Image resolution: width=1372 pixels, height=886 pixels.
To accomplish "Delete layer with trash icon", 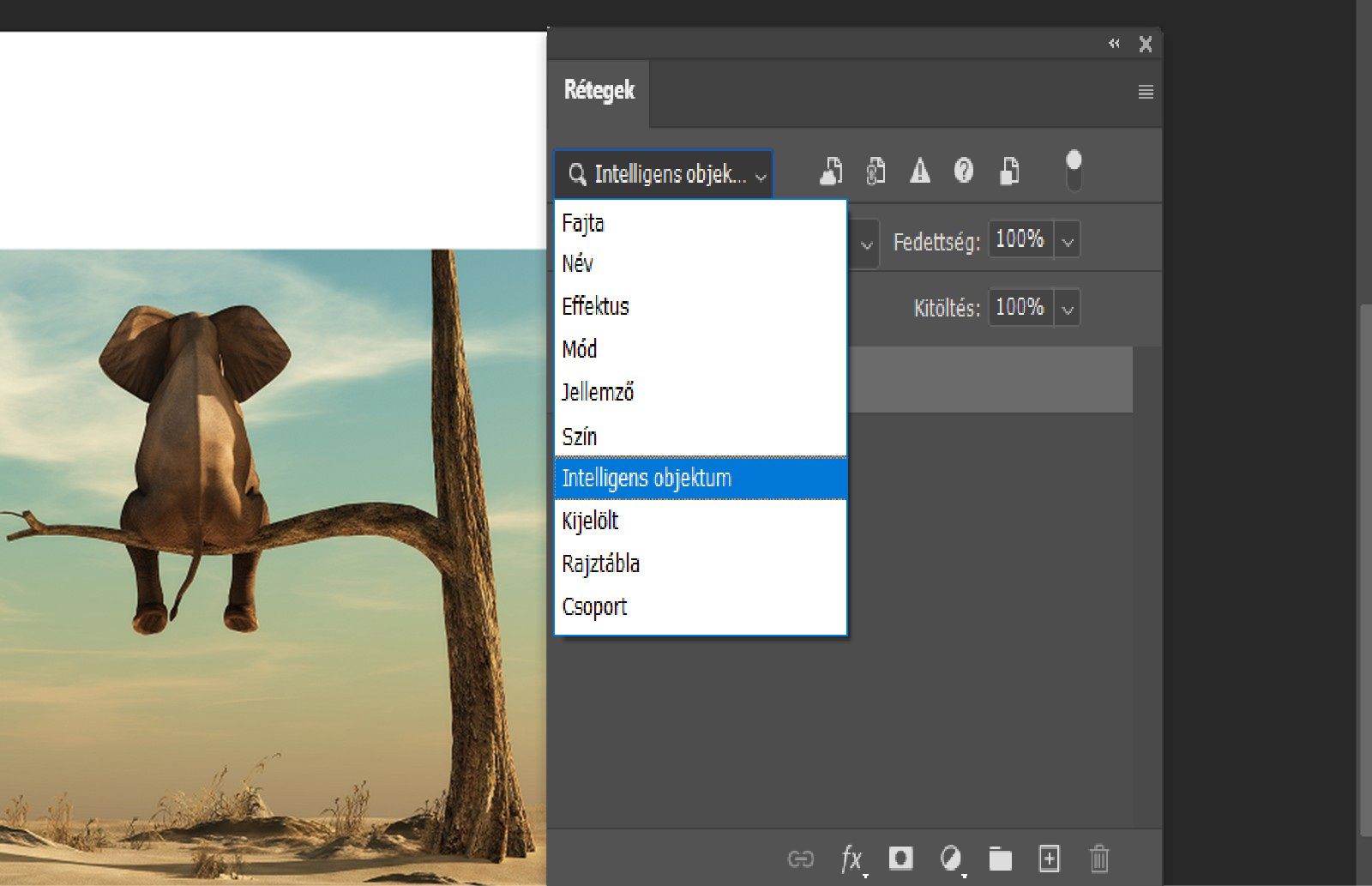I will [x=1098, y=859].
